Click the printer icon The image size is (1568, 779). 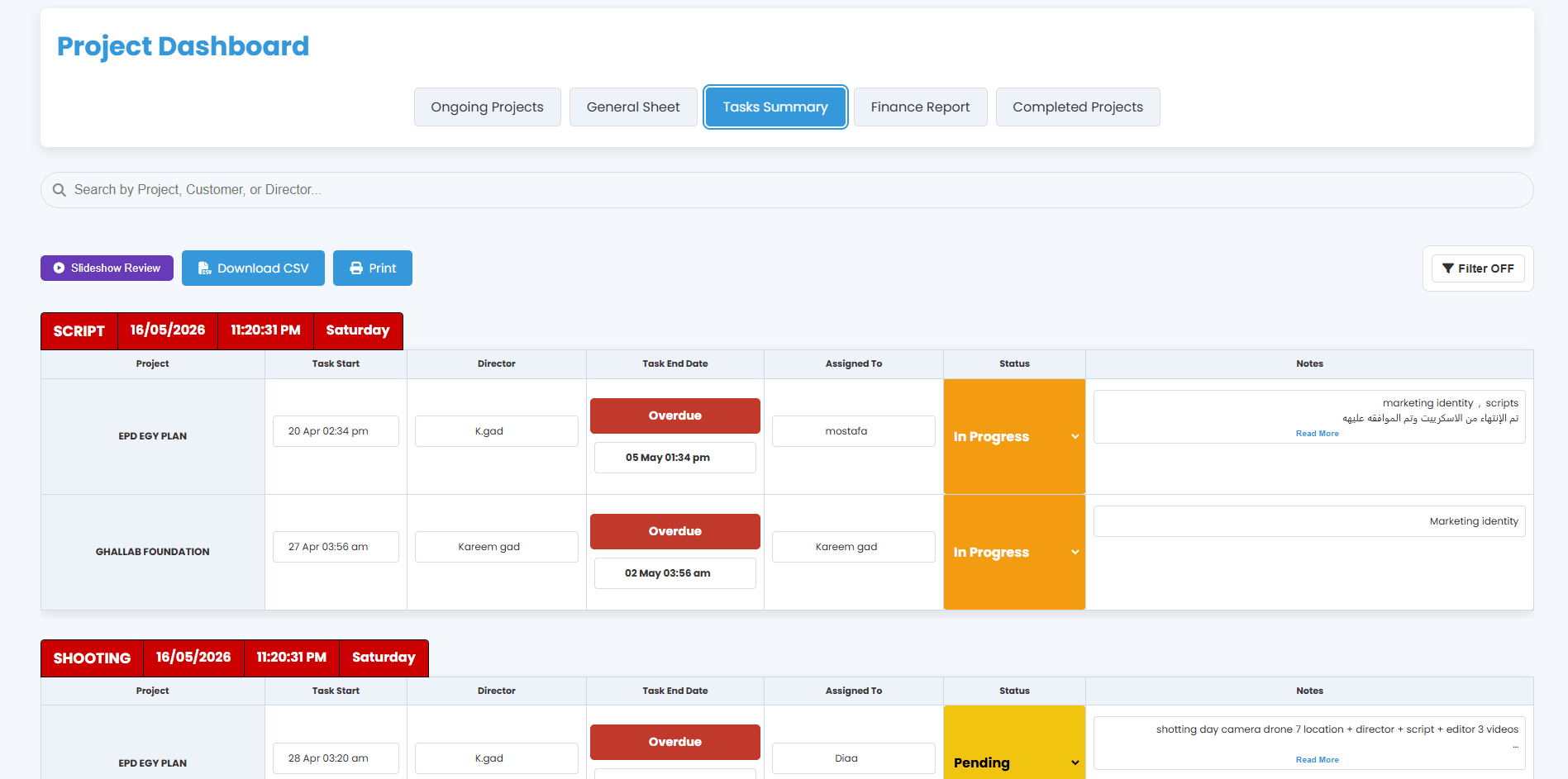click(x=356, y=268)
